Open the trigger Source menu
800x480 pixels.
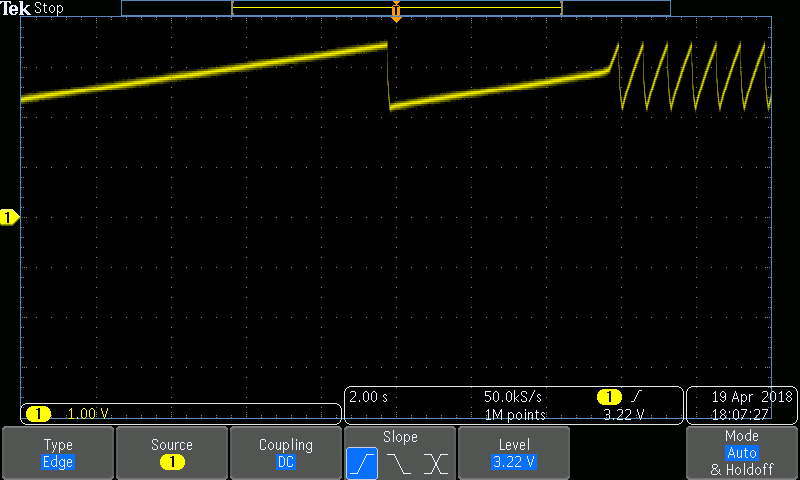(x=172, y=453)
